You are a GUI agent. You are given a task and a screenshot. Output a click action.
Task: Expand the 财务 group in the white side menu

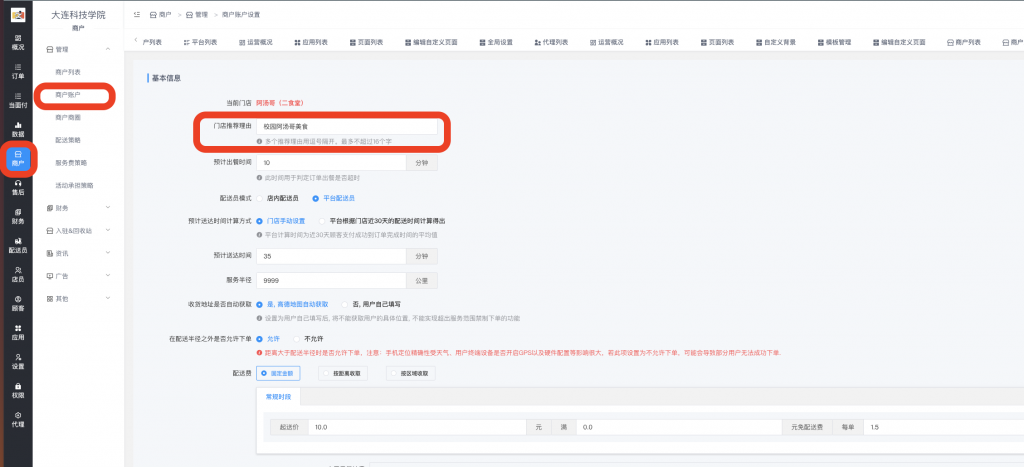[78, 208]
